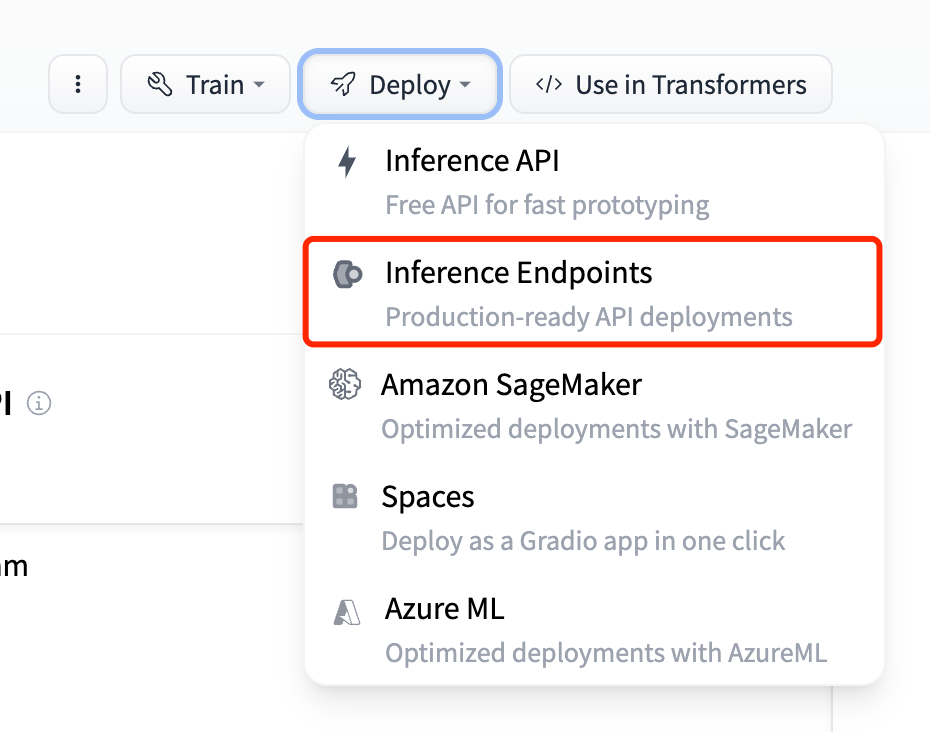Viewport: 930px width, 732px height.
Task: Click the Amazon SageMaker brain icon
Action: [345, 384]
